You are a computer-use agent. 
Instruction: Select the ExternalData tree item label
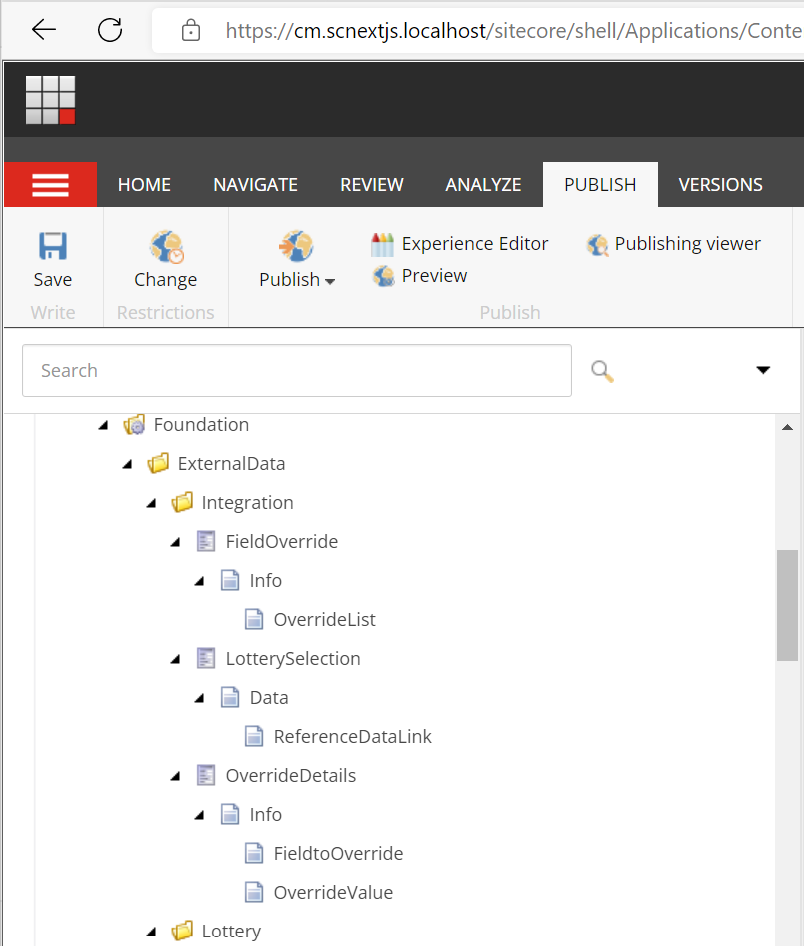pyautogui.click(x=231, y=464)
